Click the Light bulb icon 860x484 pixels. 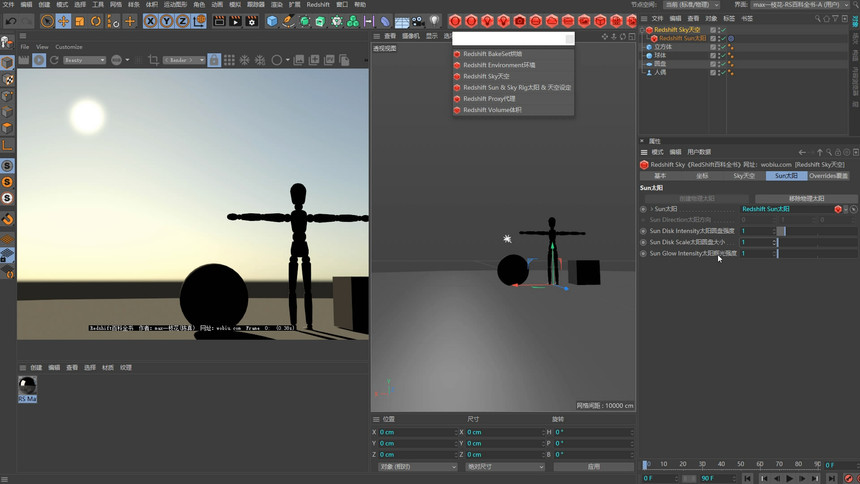(434, 21)
